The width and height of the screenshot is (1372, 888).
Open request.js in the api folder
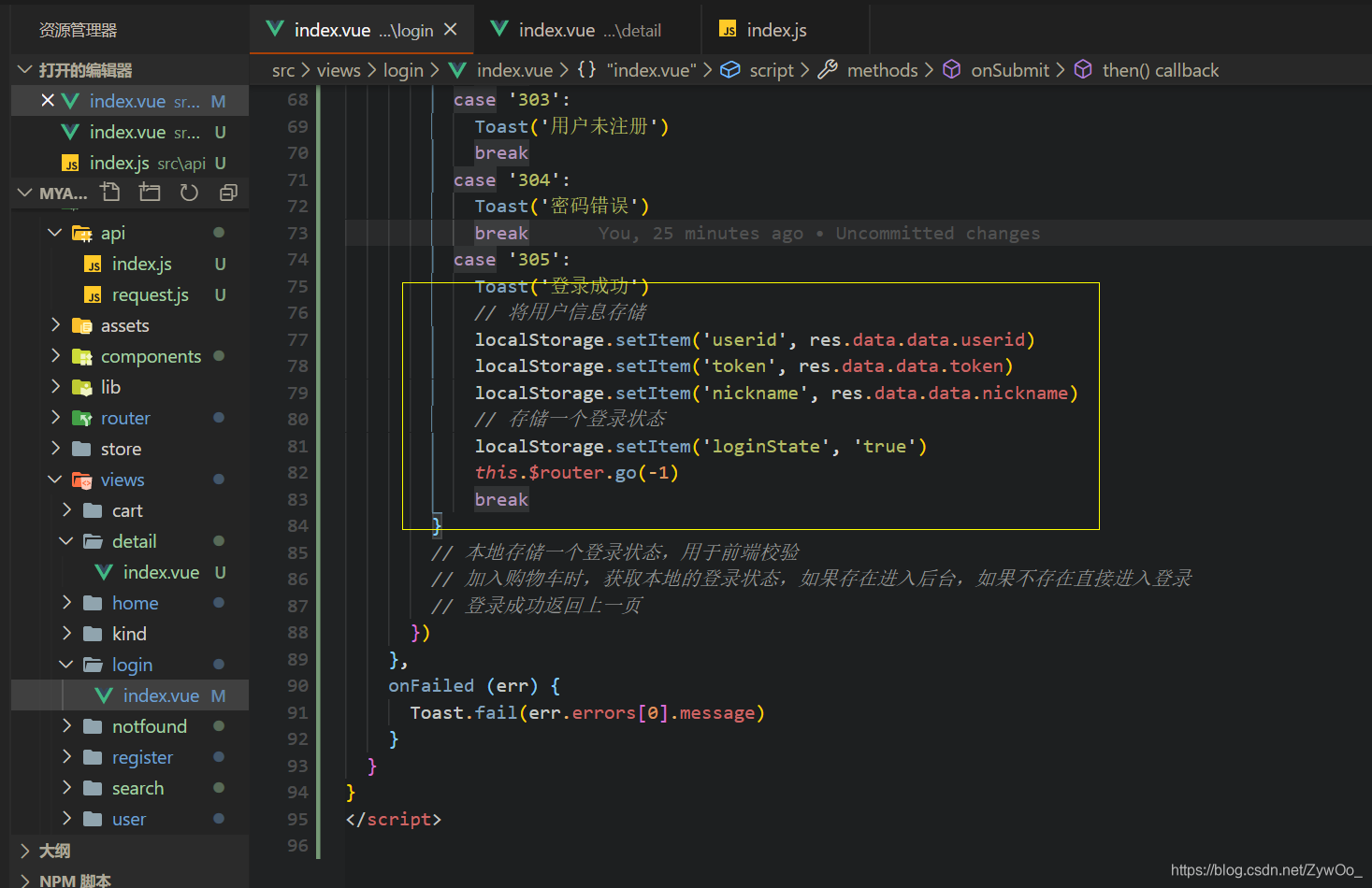point(130,294)
